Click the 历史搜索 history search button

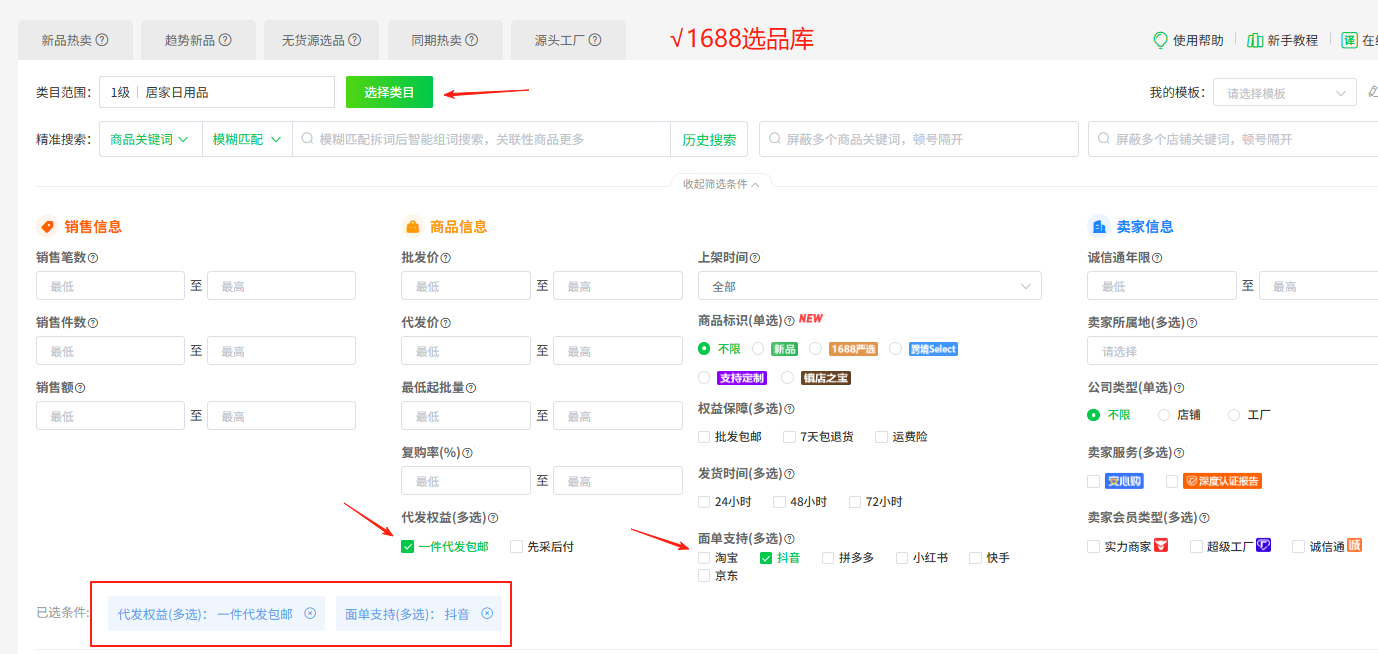click(x=709, y=138)
